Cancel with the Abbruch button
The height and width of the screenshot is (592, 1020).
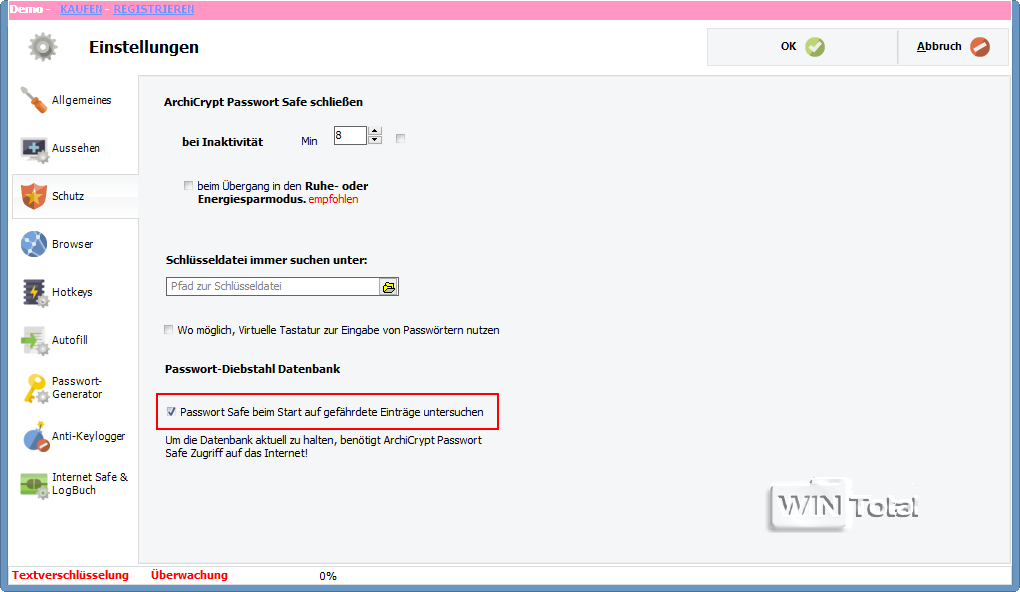[x=953, y=47]
